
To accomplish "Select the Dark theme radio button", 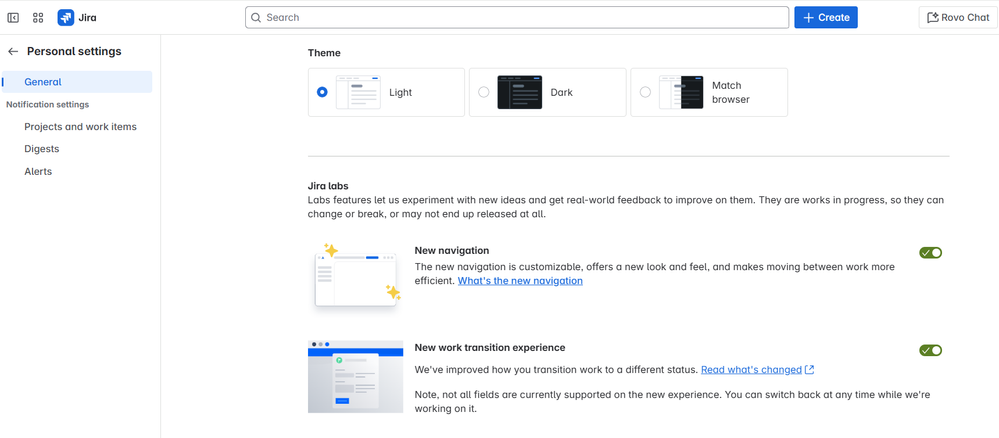I will 484,92.
